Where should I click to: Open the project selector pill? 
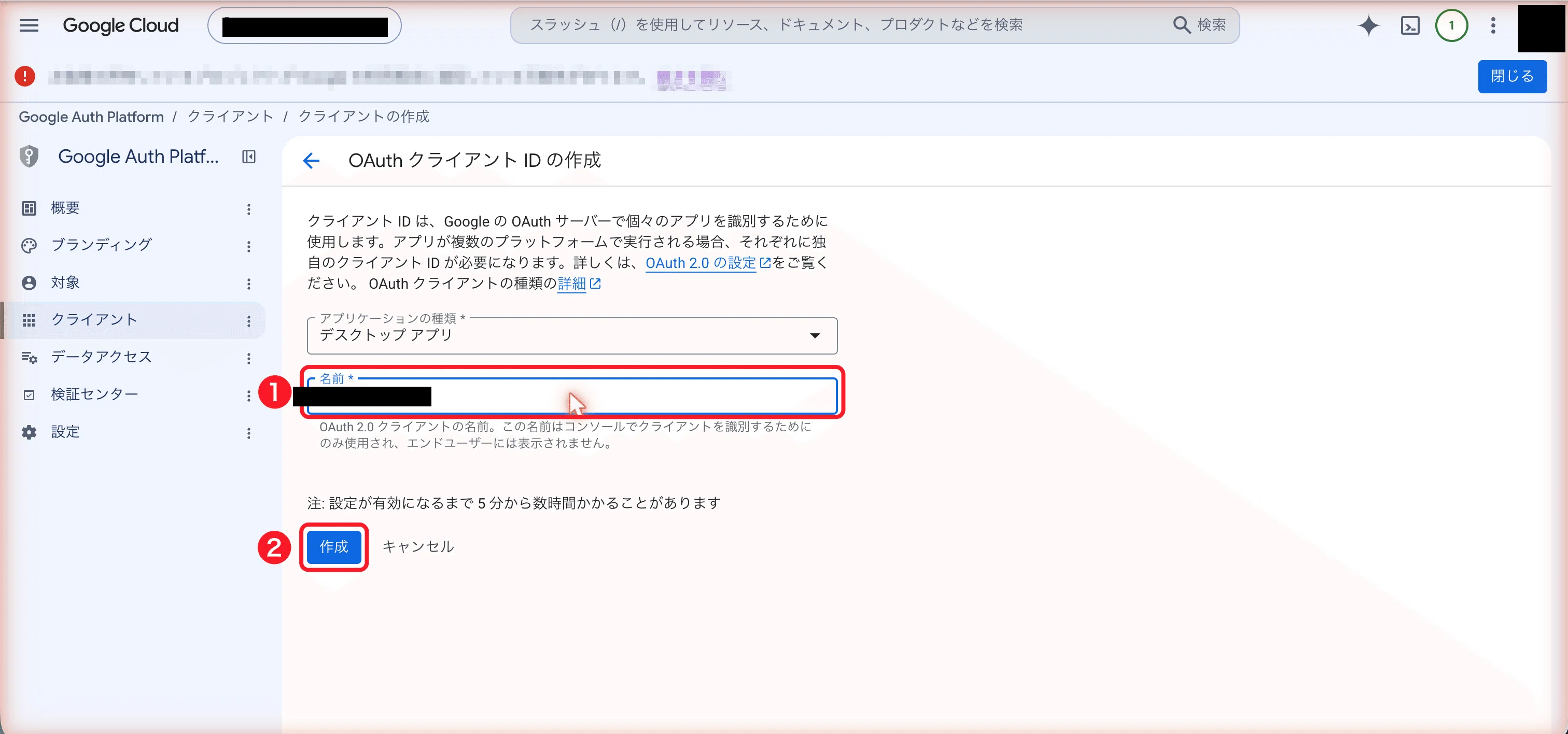(304, 25)
